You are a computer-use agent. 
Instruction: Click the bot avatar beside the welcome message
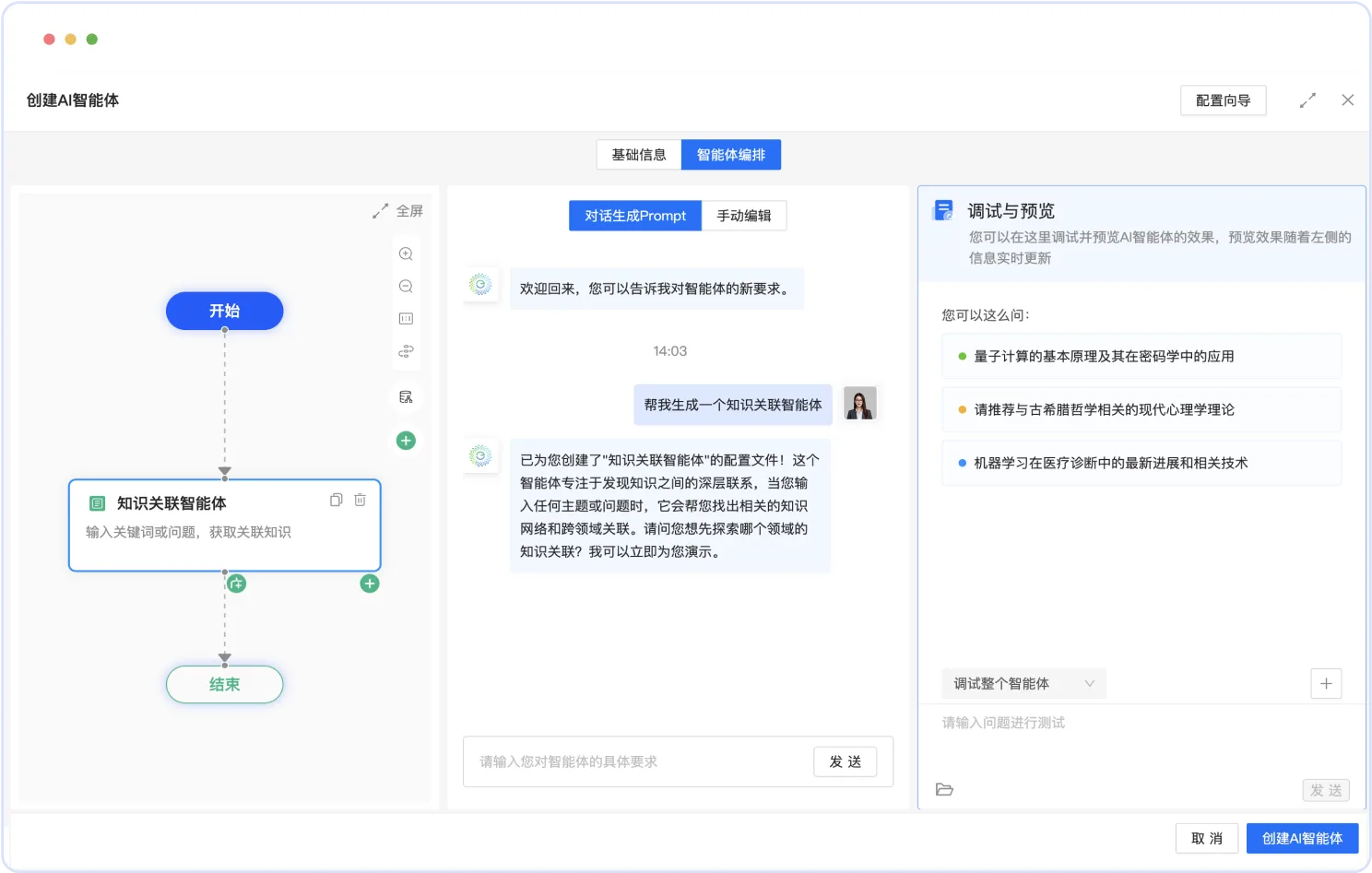tap(480, 285)
